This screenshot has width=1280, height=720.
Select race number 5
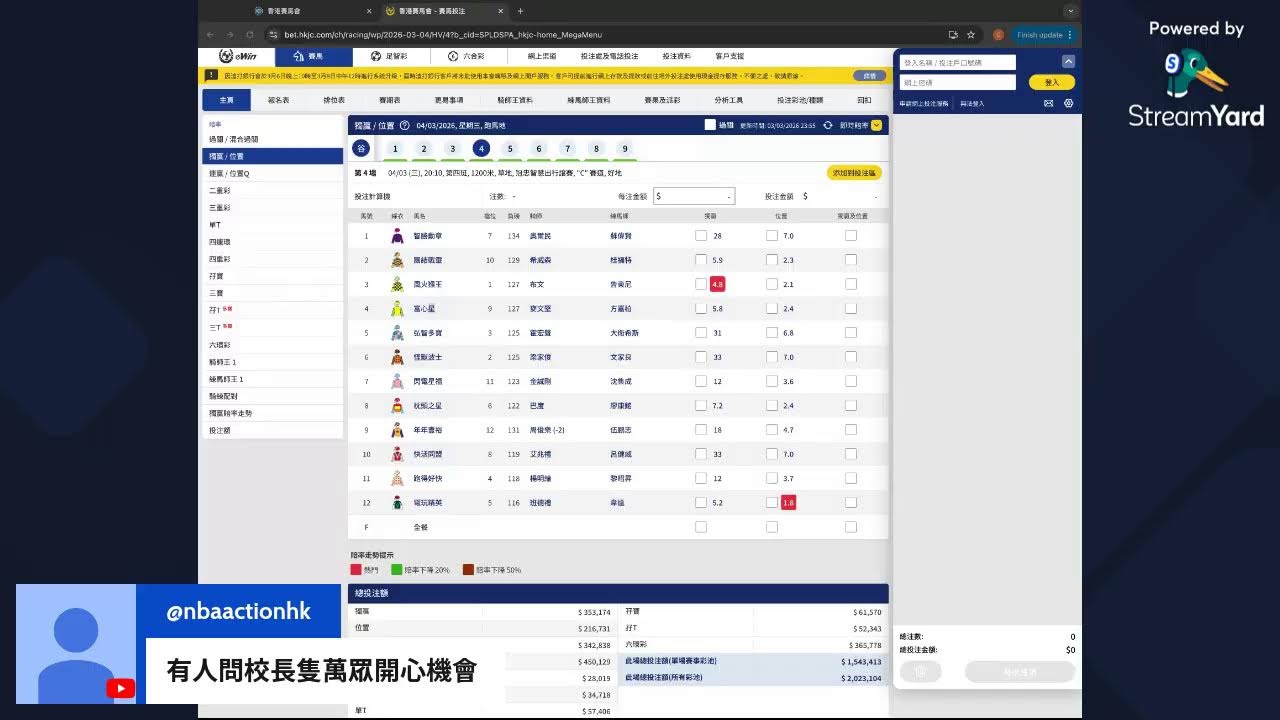[x=510, y=149]
